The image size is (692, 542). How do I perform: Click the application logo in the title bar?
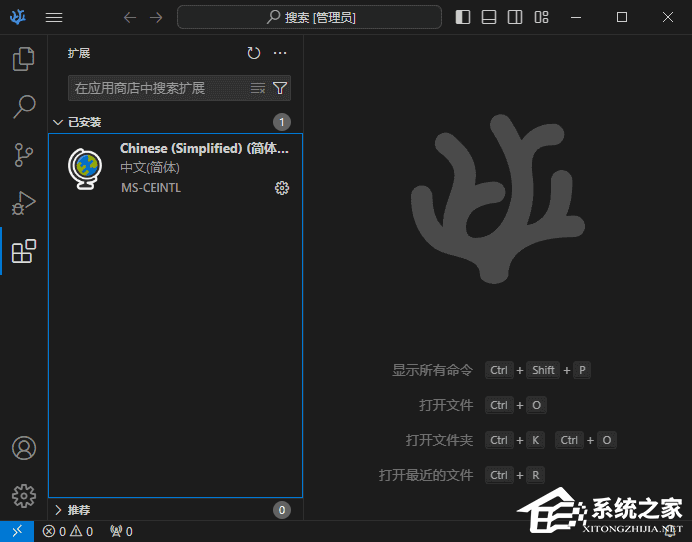(x=18, y=17)
